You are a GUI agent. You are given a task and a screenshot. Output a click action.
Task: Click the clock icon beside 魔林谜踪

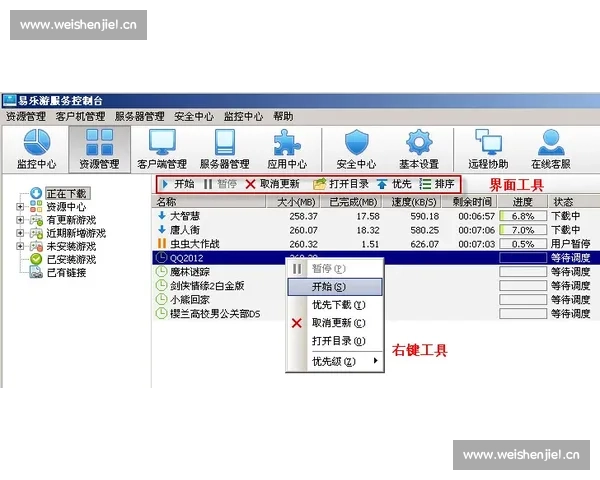(161, 271)
